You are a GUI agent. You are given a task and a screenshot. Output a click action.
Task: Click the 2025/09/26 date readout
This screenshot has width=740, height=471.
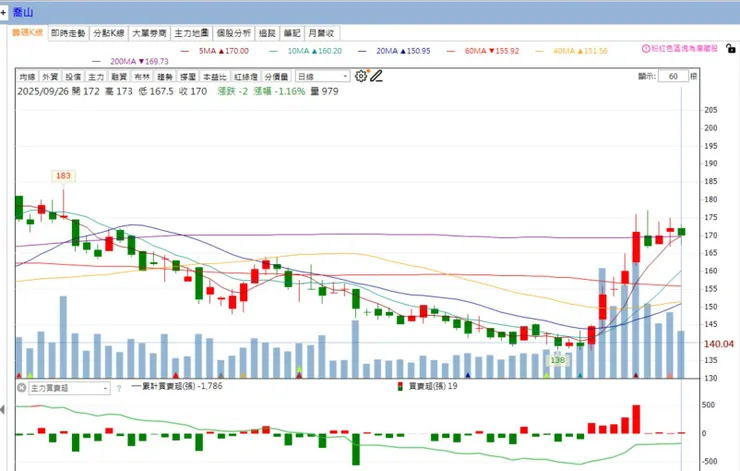[43, 92]
